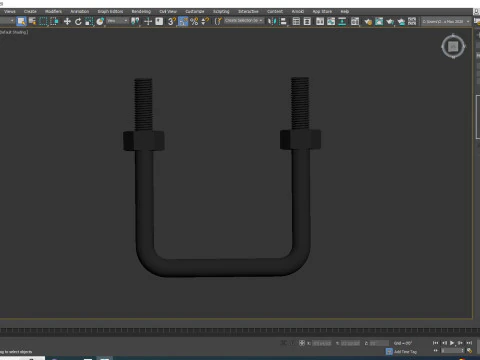Image resolution: width=480 pixels, height=360 pixels.
Task: Toggle Percent Snap
Action: pos(194,21)
